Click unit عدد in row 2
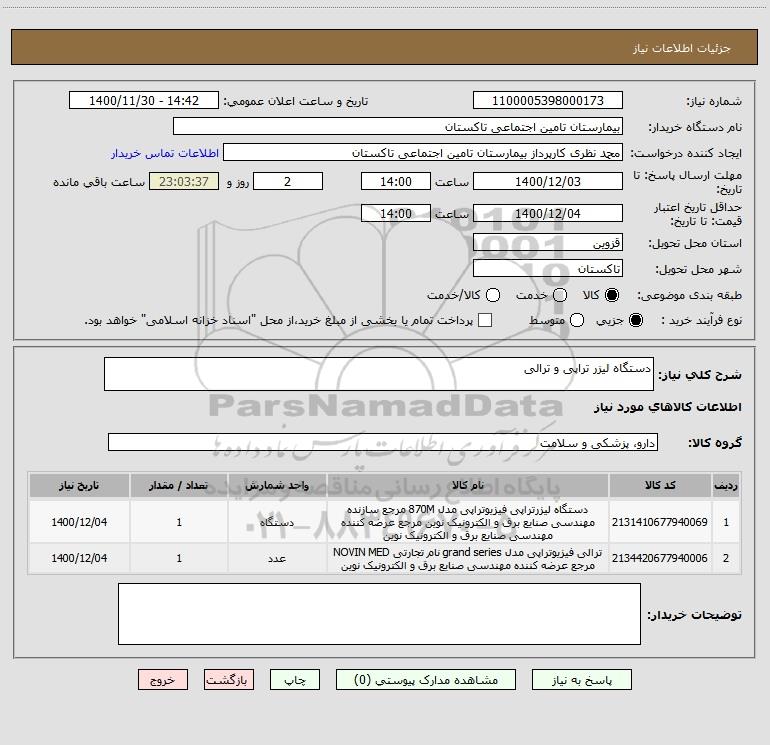The image size is (770, 745). coord(277,558)
